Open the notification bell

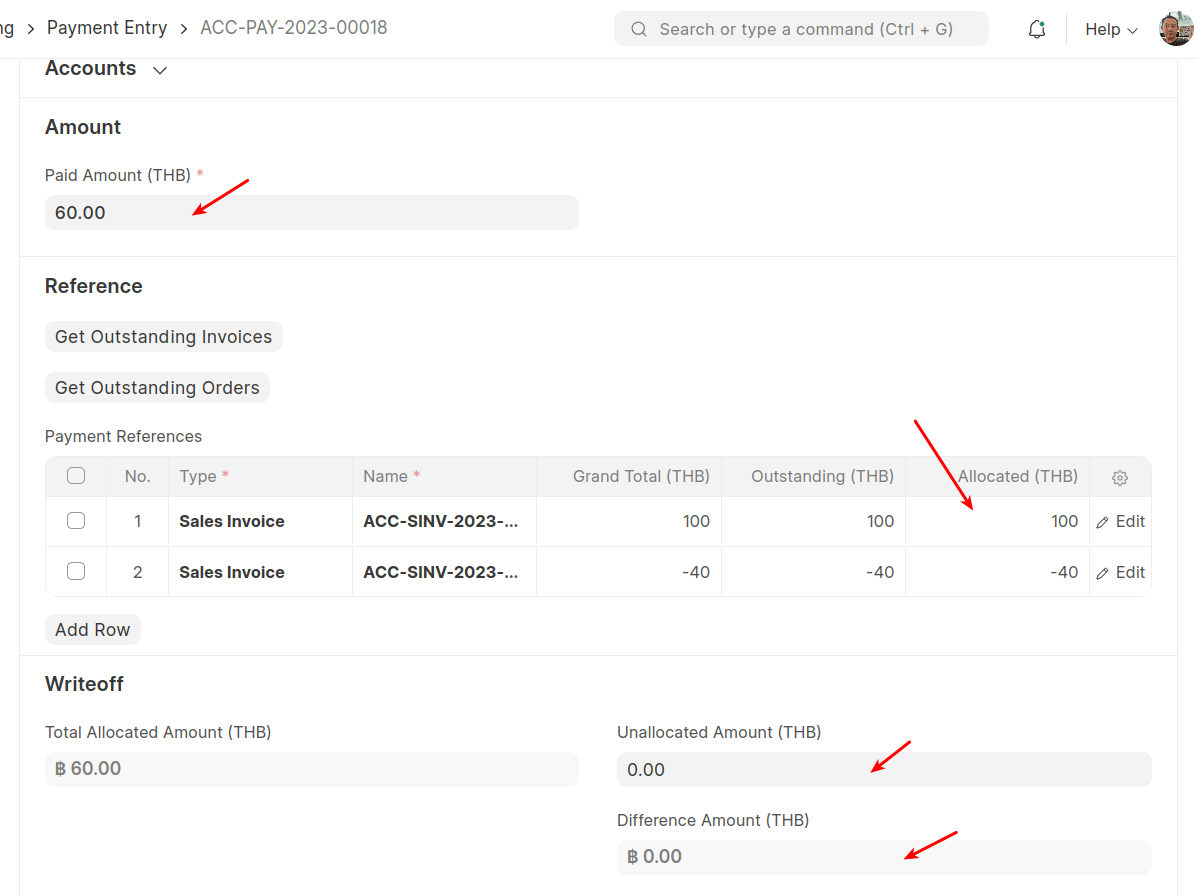[x=1036, y=29]
